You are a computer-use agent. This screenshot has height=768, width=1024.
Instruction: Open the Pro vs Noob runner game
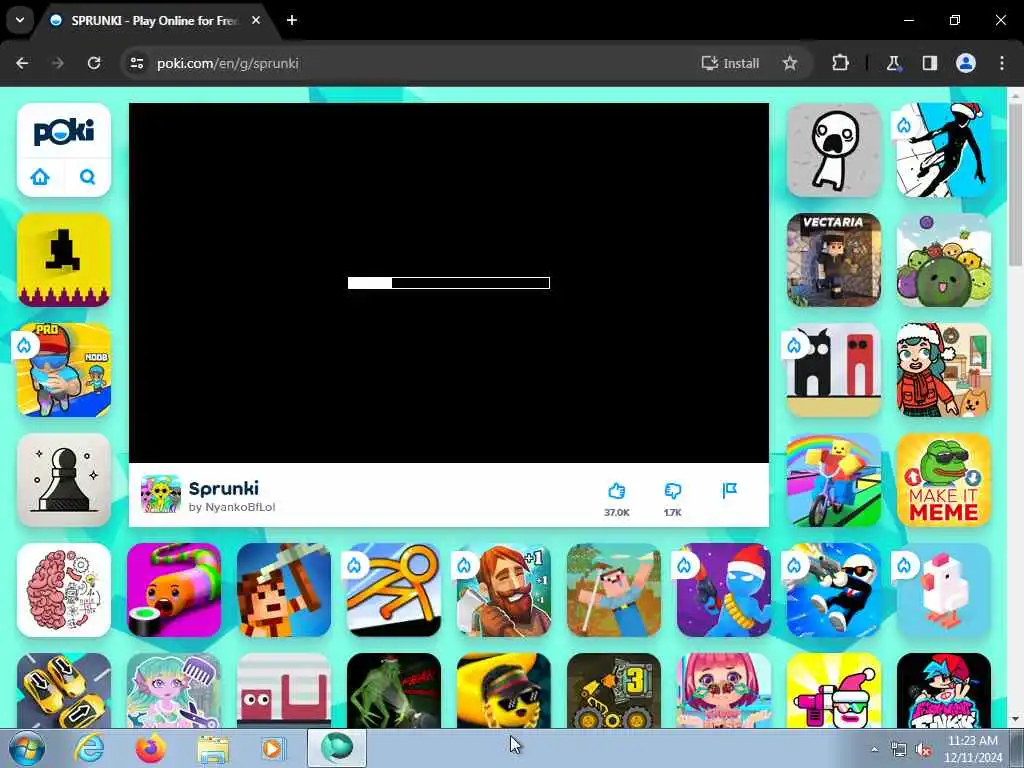[x=64, y=370]
